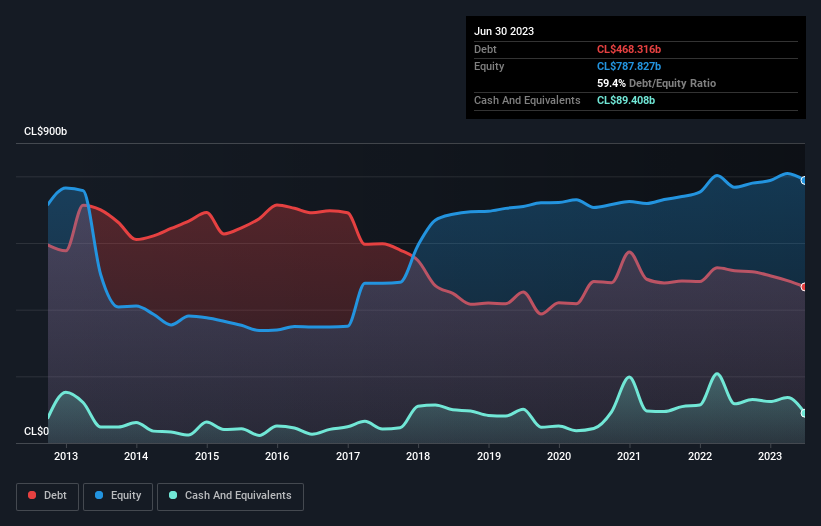The width and height of the screenshot is (821, 526).
Task: Click the teal Cash And Equivalents legend dot
Action: pyautogui.click(x=173, y=495)
